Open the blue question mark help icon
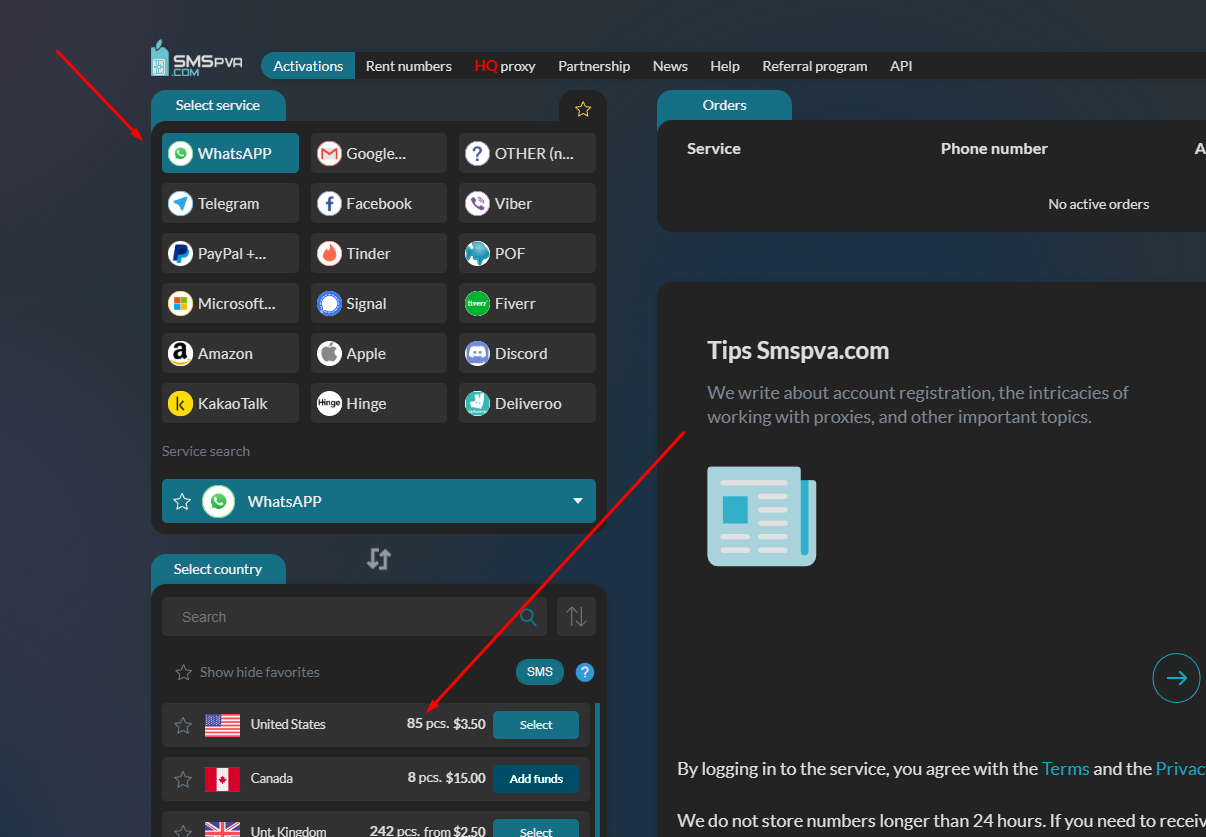Screen dimensions: 1206x837 pos(585,672)
